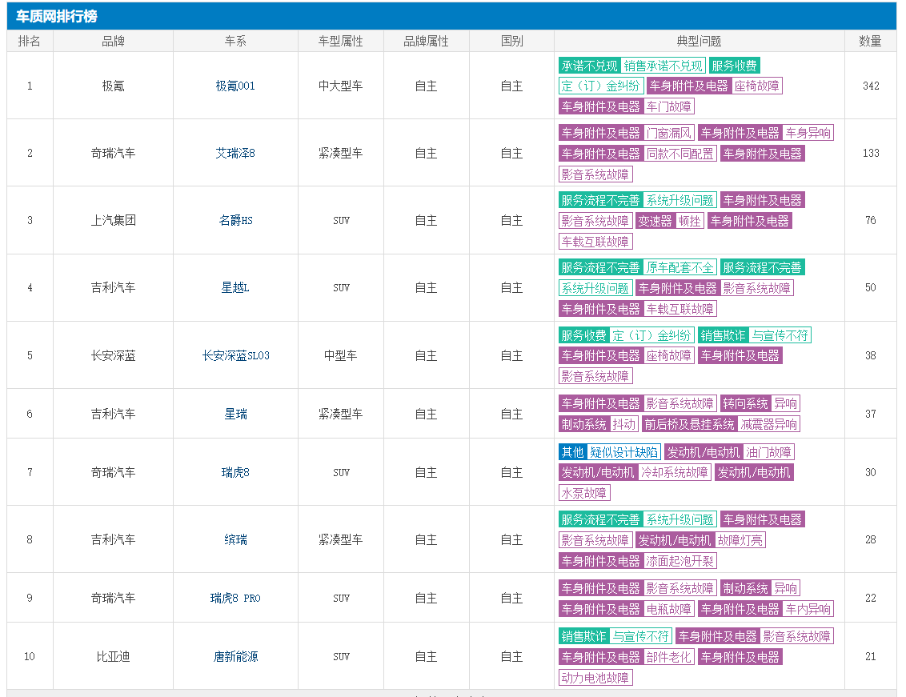Click the 车门故障 issue tag

[669, 106]
